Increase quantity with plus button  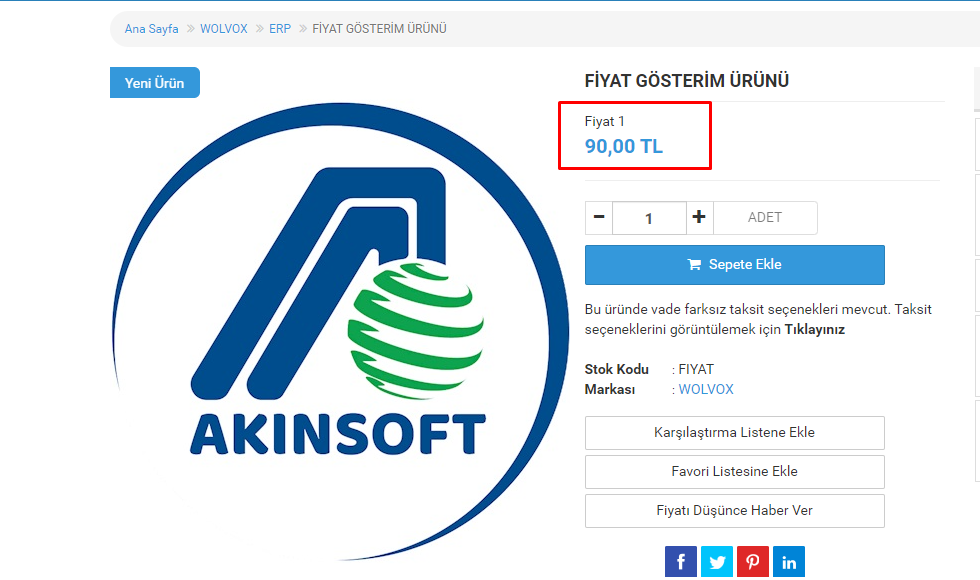(x=699, y=218)
